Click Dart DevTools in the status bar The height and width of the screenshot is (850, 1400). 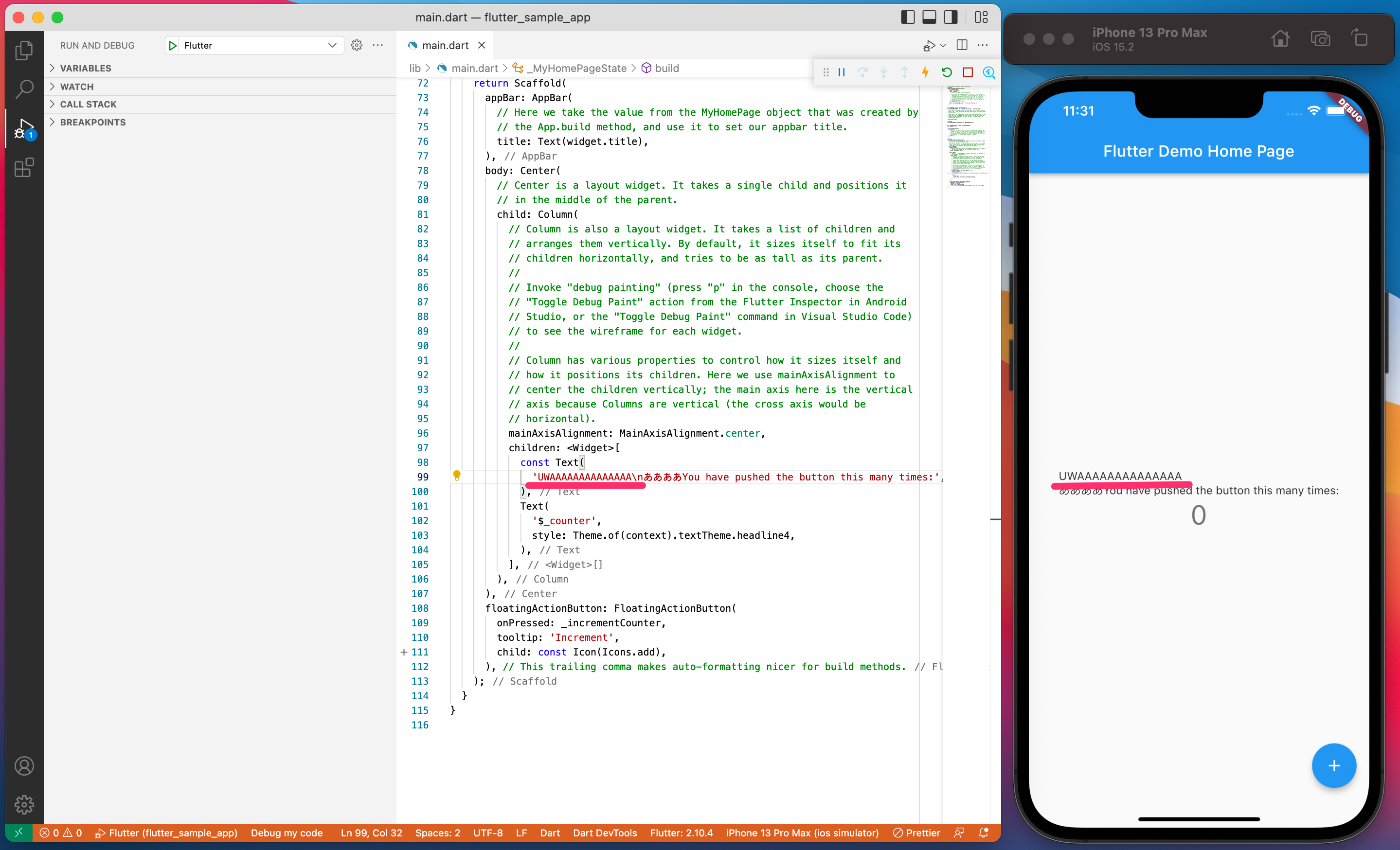coord(605,832)
